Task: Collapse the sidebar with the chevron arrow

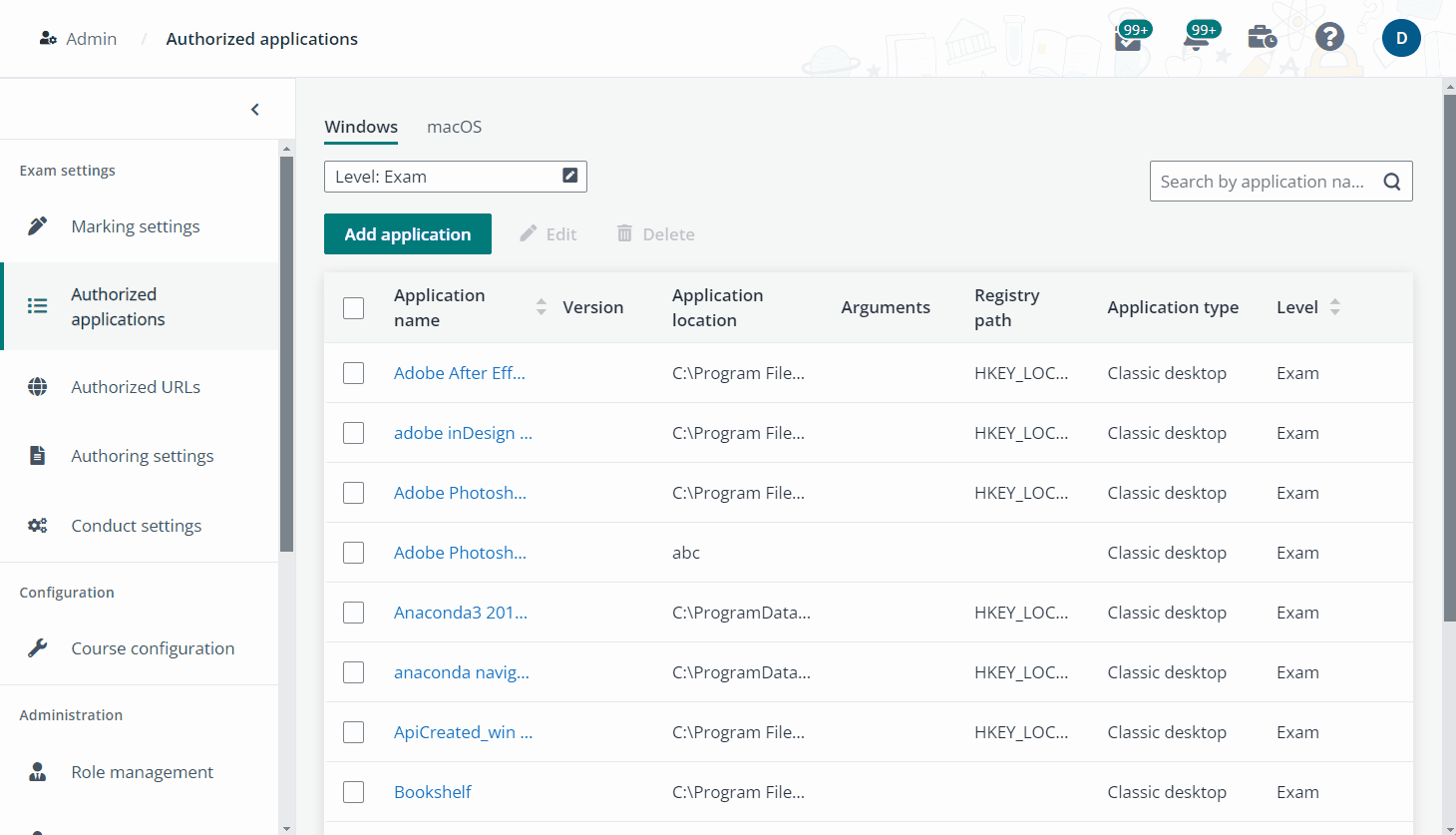Action: click(255, 110)
